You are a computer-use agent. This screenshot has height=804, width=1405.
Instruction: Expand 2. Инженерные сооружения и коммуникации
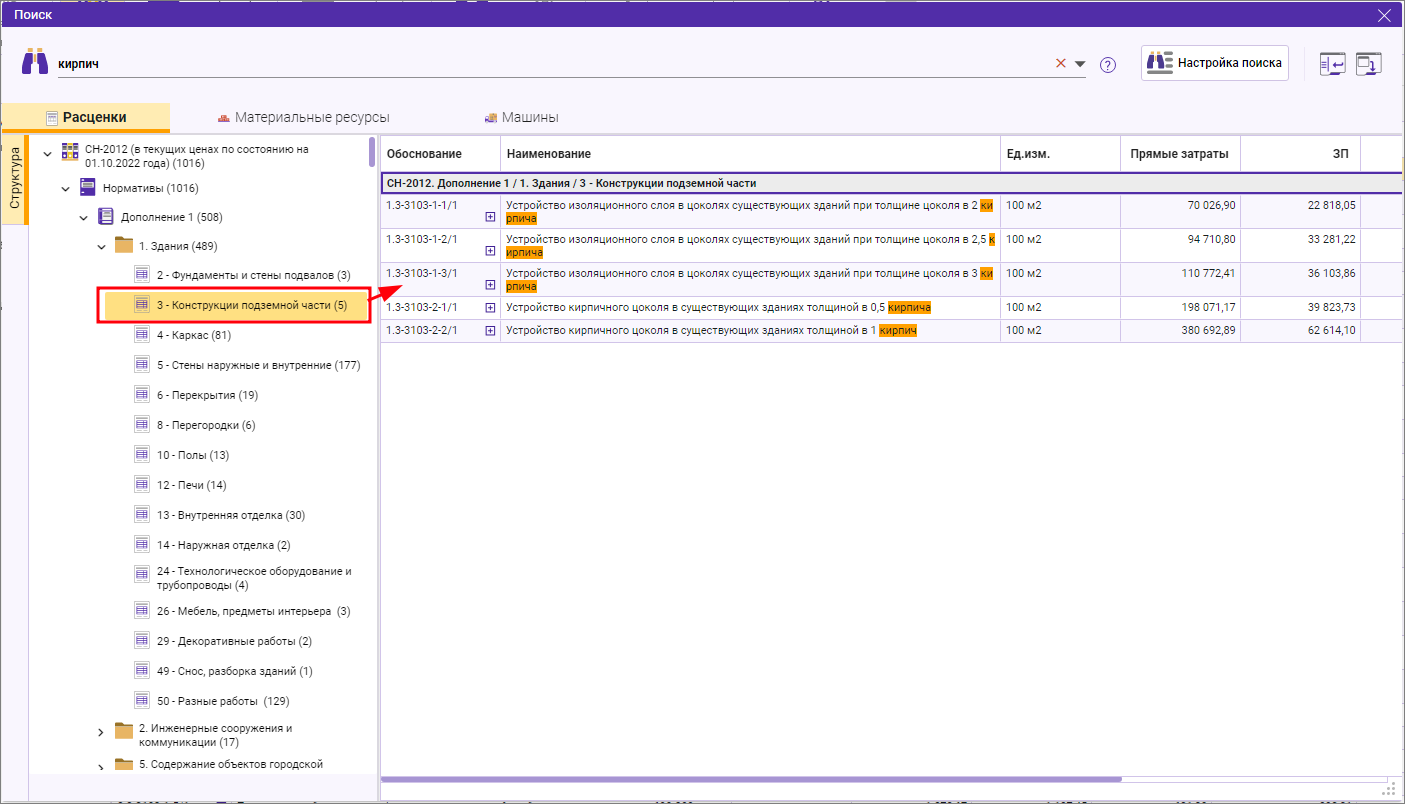[x=100, y=733]
